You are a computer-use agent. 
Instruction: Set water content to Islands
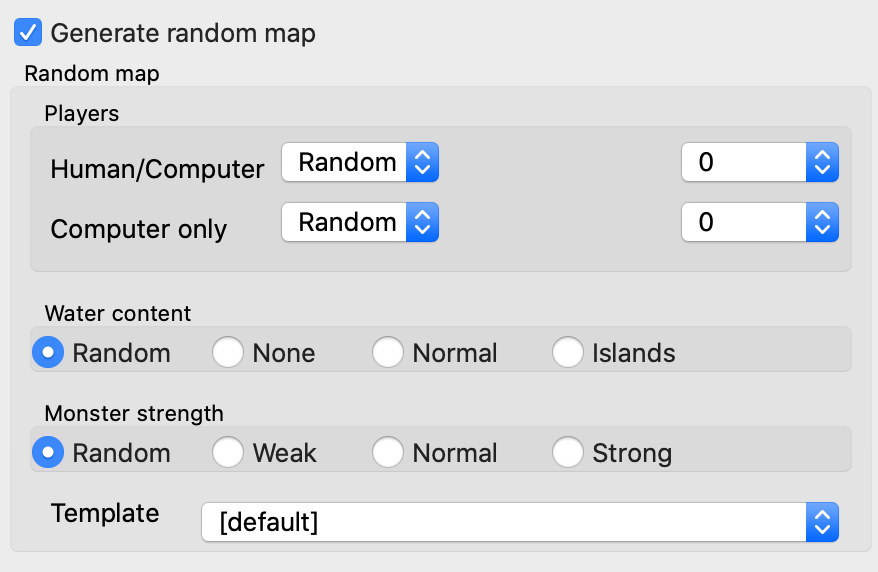(x=568, y=353)
